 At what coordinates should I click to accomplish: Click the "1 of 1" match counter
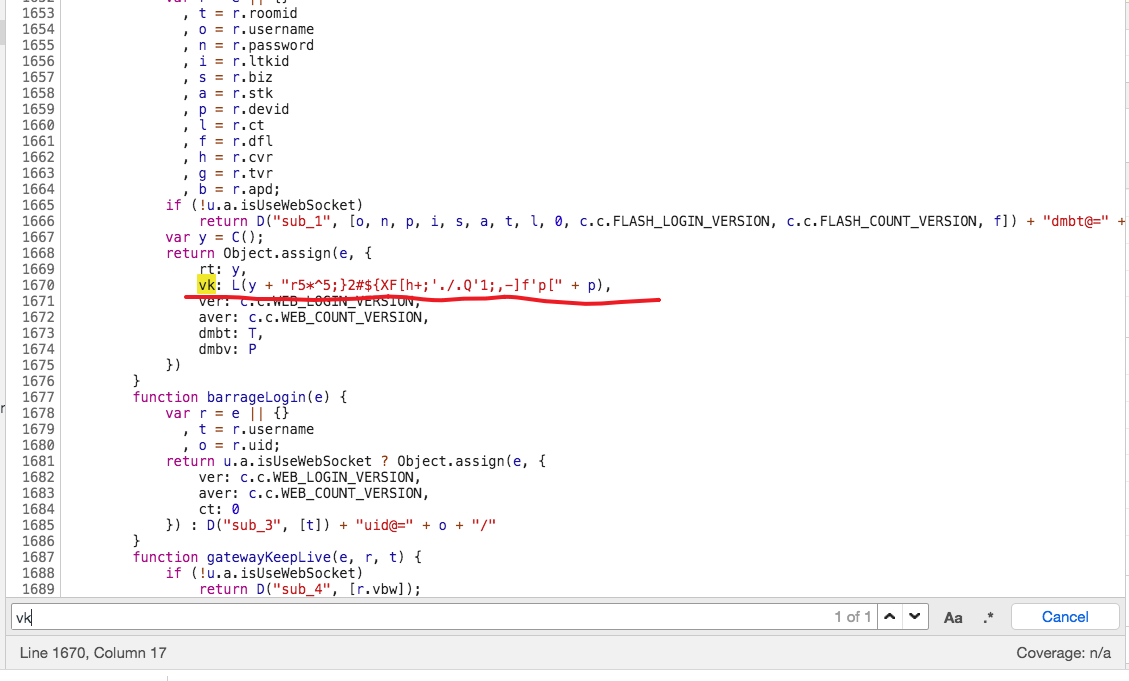[852, 617]
